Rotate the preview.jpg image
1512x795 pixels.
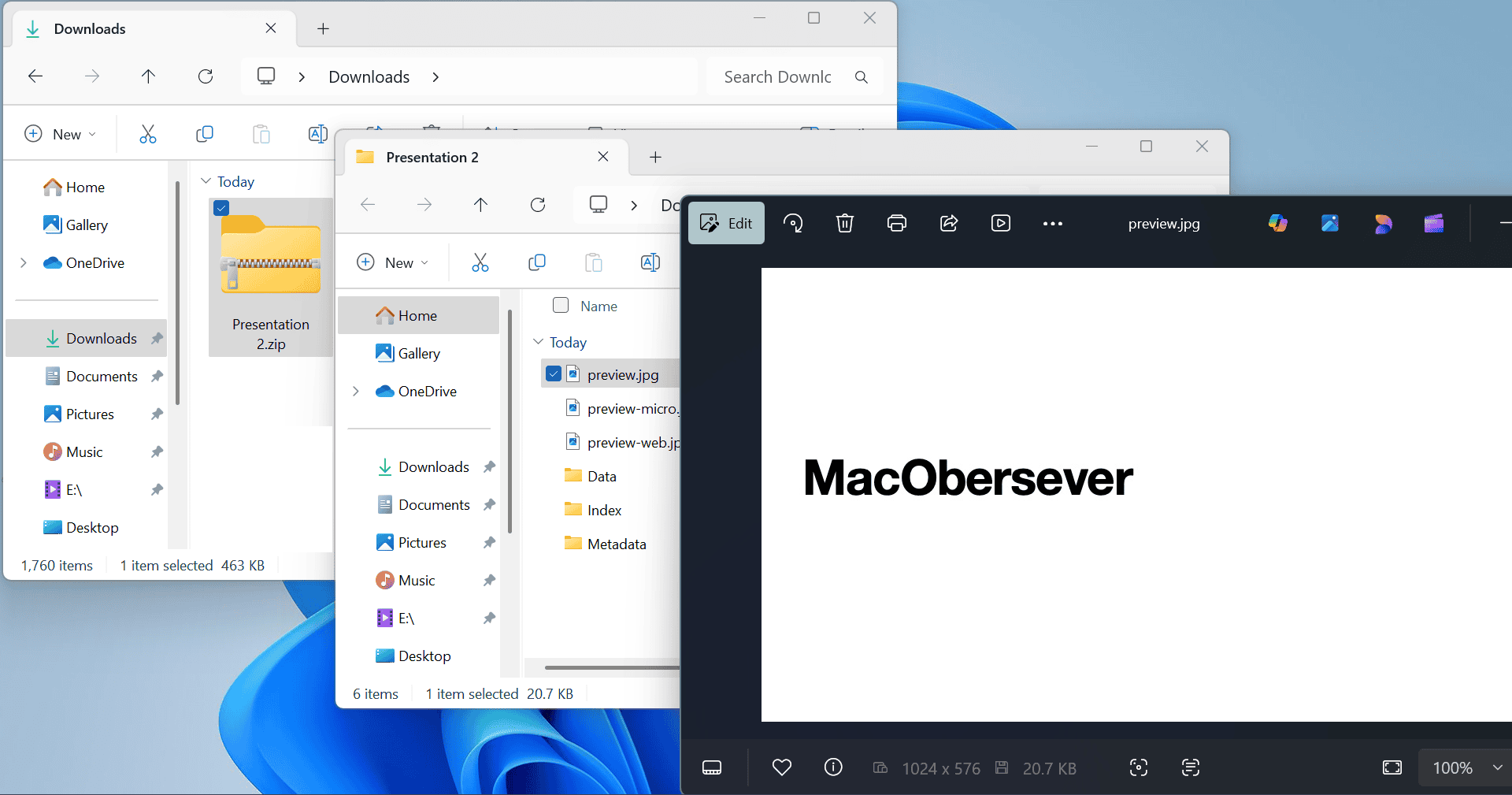793,223
